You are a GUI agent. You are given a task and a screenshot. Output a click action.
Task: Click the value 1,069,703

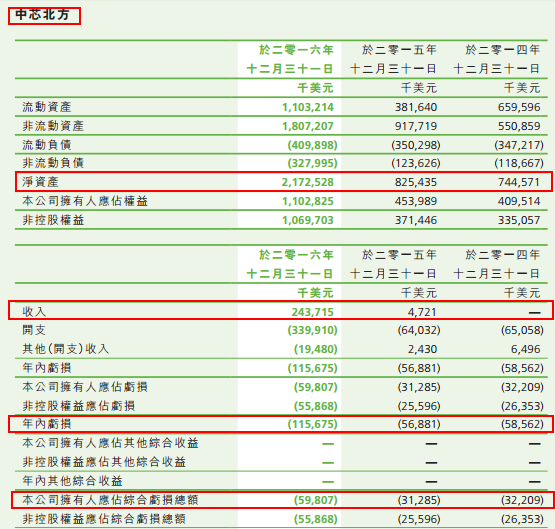click(x=308, y=220)
